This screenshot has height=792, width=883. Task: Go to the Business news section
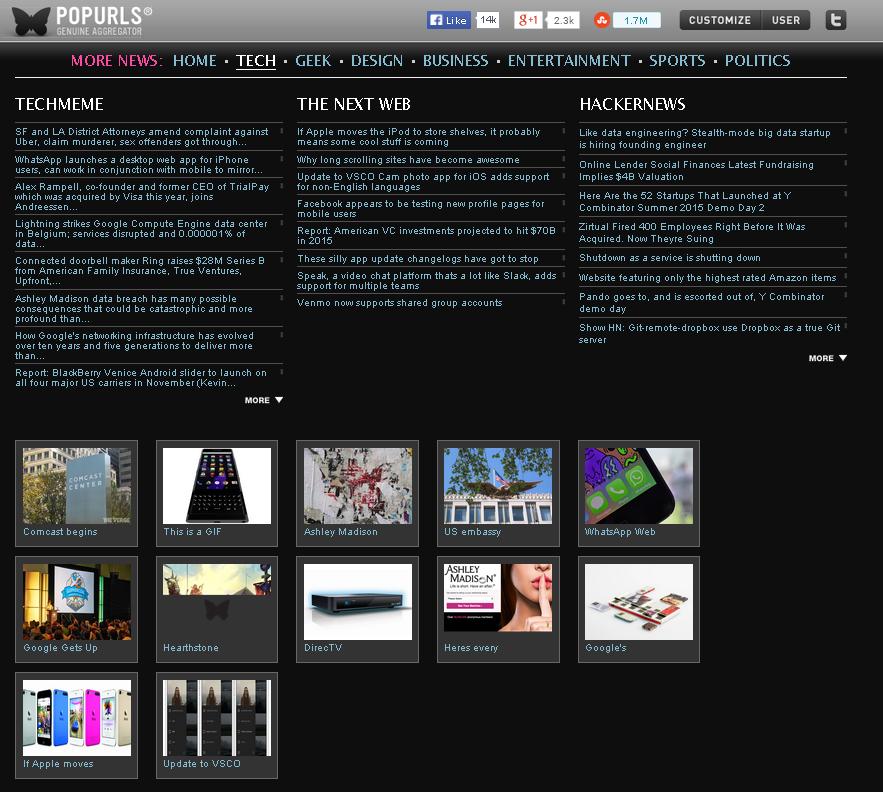[455, 61]
